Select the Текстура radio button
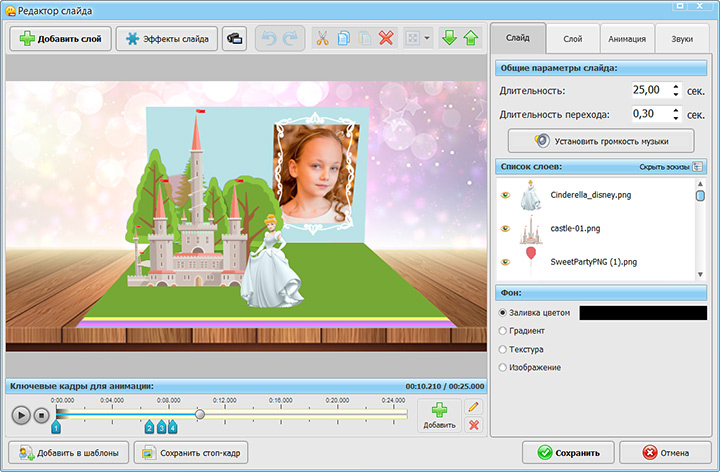The height and width of the screenshot is (472, 720). point(502,349)
